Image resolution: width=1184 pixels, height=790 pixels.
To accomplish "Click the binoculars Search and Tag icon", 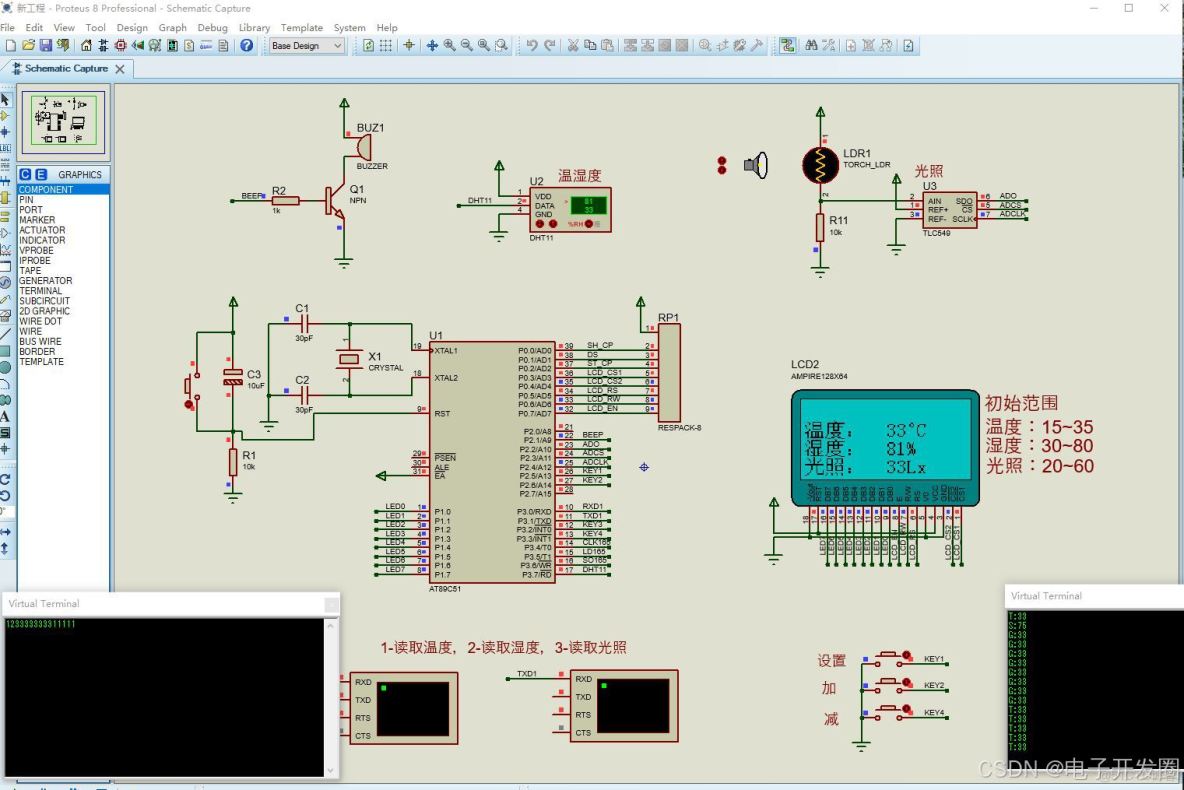I will click(812, 46).
